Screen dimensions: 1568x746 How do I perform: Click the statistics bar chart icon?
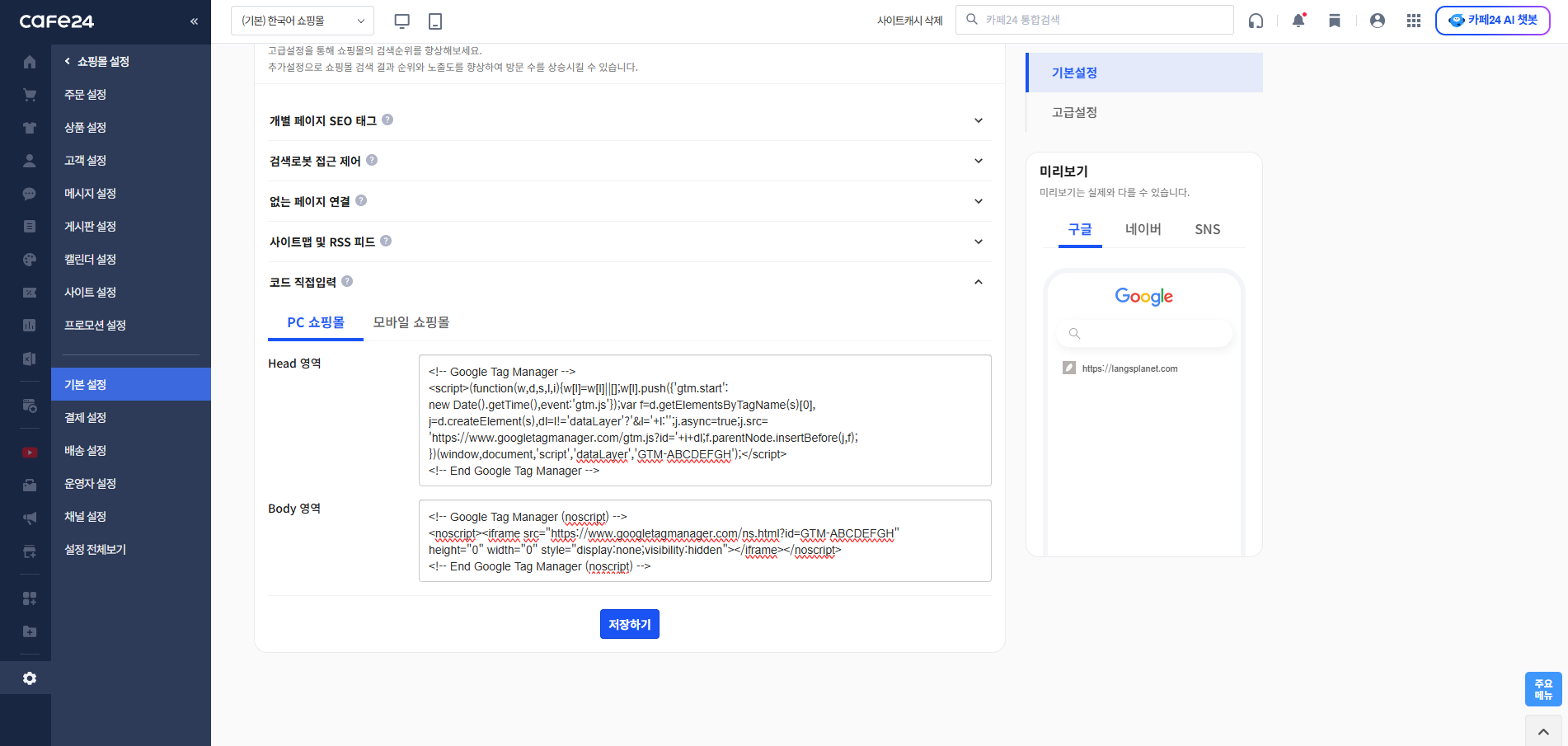[x=30, y=326]
